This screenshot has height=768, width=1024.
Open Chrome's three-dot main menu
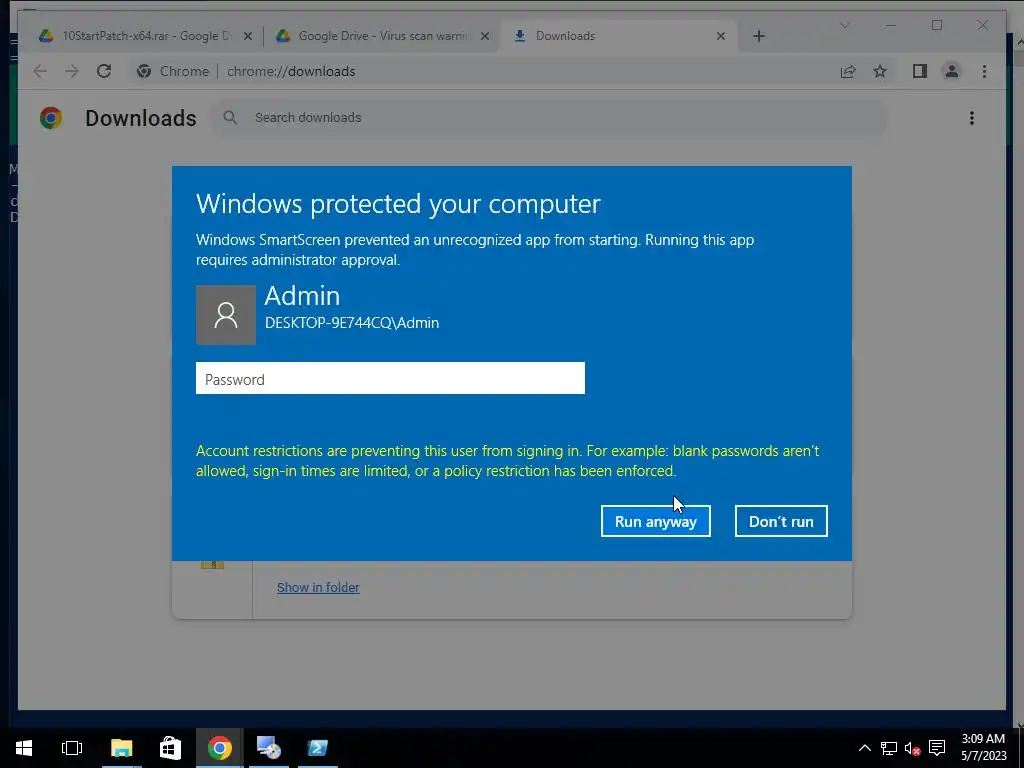click(x=984, y=71)
